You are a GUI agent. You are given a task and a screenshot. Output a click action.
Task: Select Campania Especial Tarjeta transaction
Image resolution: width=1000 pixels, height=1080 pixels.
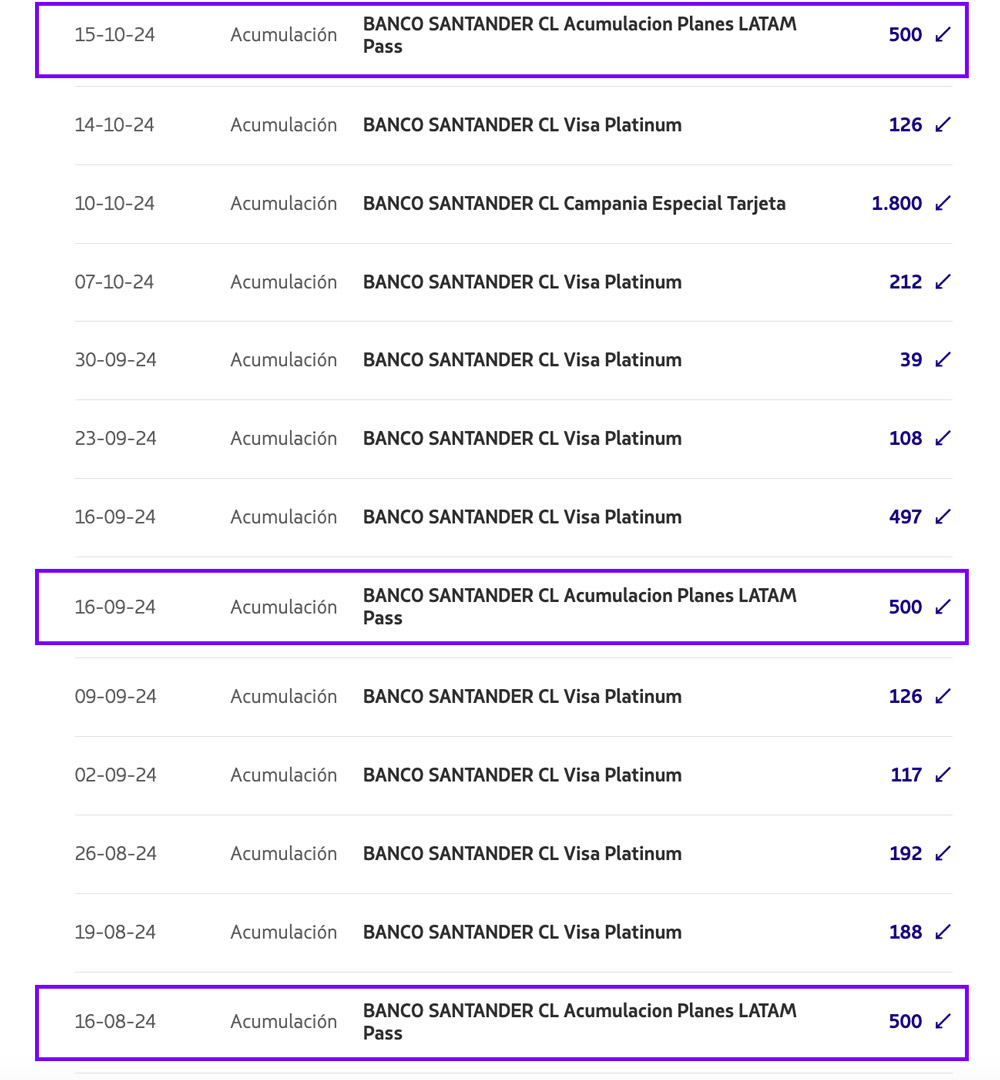574,203
